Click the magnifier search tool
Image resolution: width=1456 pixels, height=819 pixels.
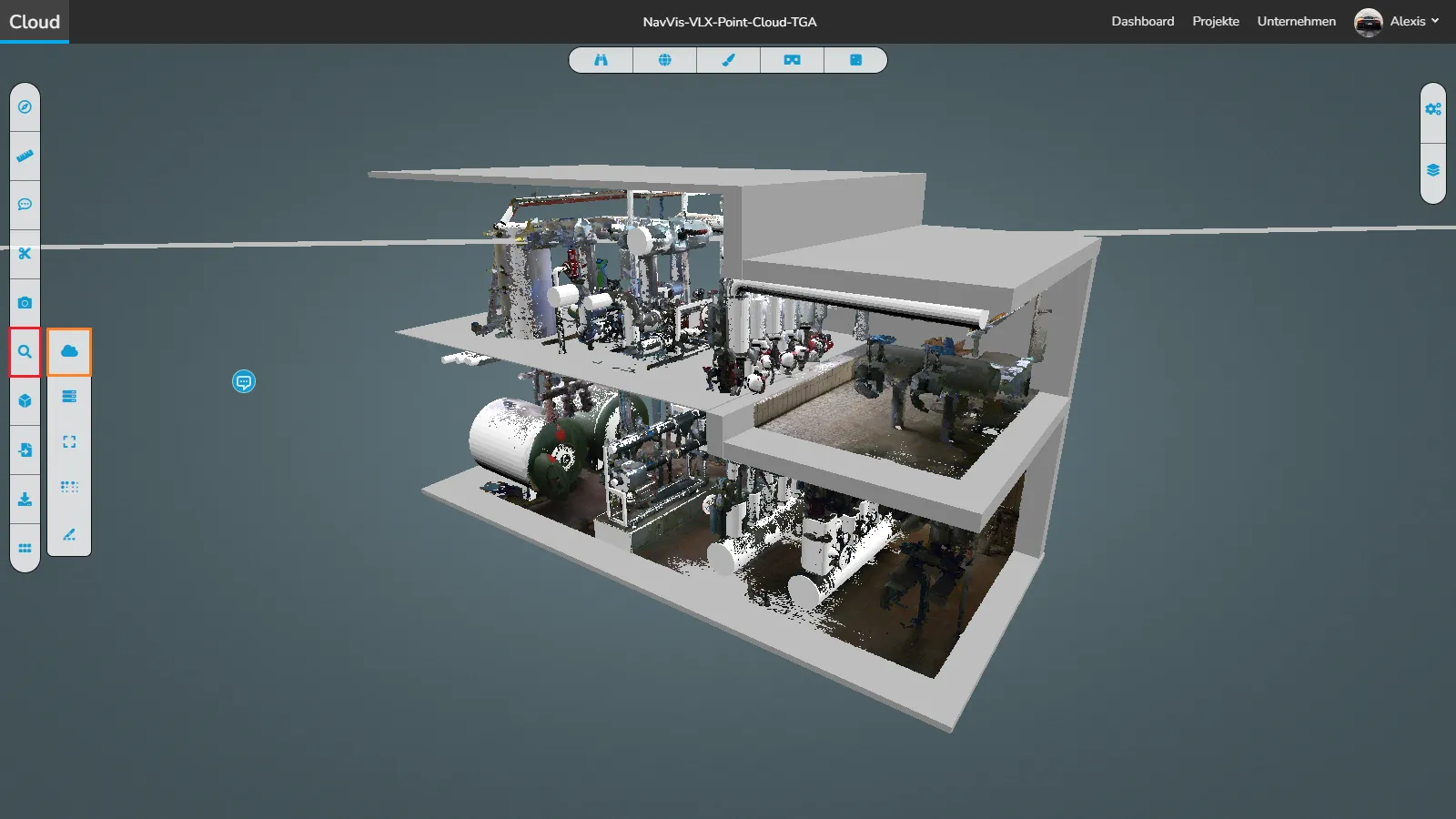25,352
